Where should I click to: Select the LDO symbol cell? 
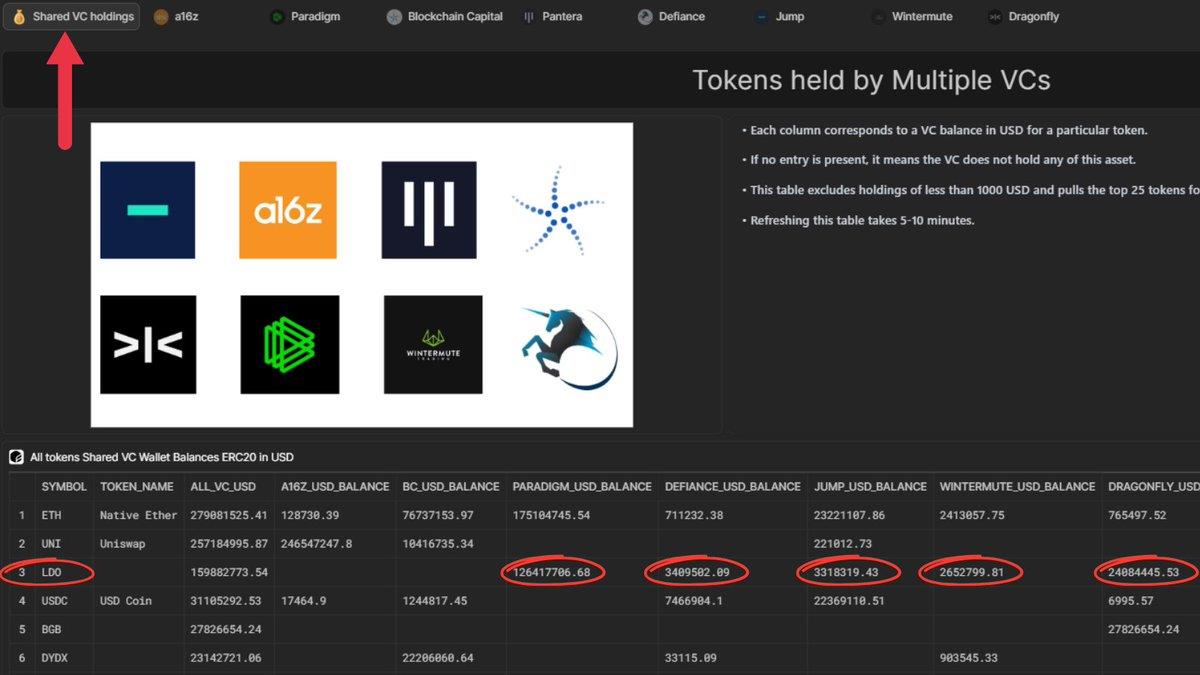click(50, 572)
